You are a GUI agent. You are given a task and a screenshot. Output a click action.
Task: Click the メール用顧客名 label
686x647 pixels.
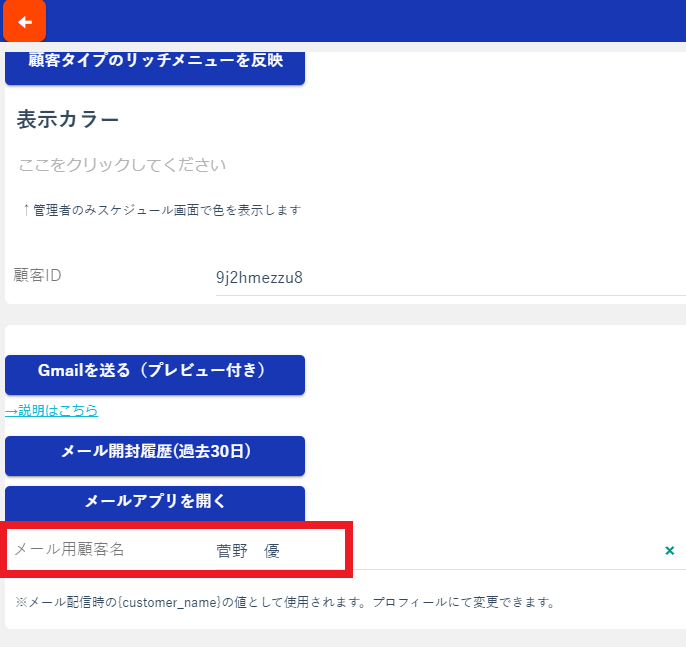pos(70,549)
